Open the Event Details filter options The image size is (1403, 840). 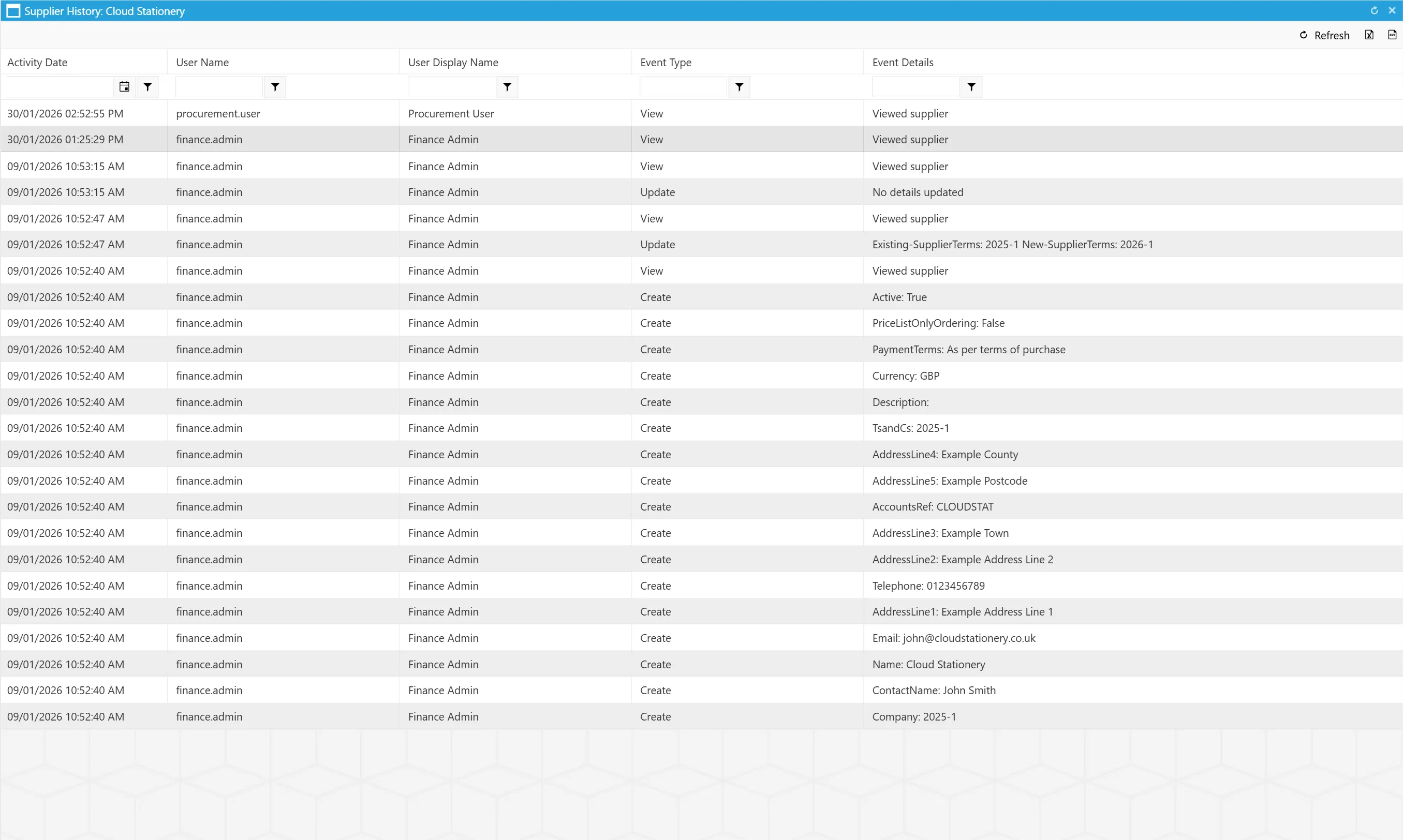[971, 86]
